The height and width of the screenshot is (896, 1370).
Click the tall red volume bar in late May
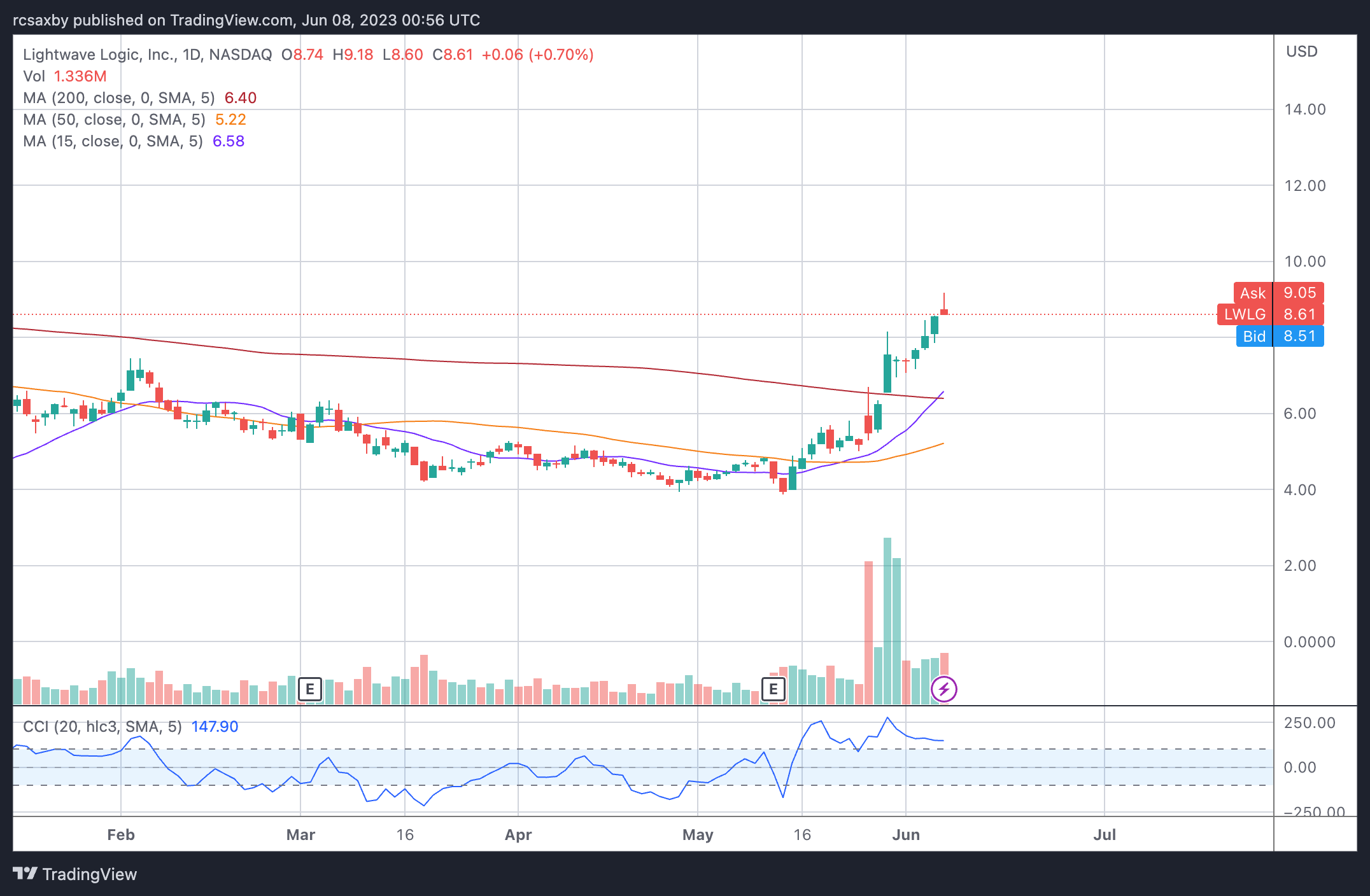(x=868, y=633)
